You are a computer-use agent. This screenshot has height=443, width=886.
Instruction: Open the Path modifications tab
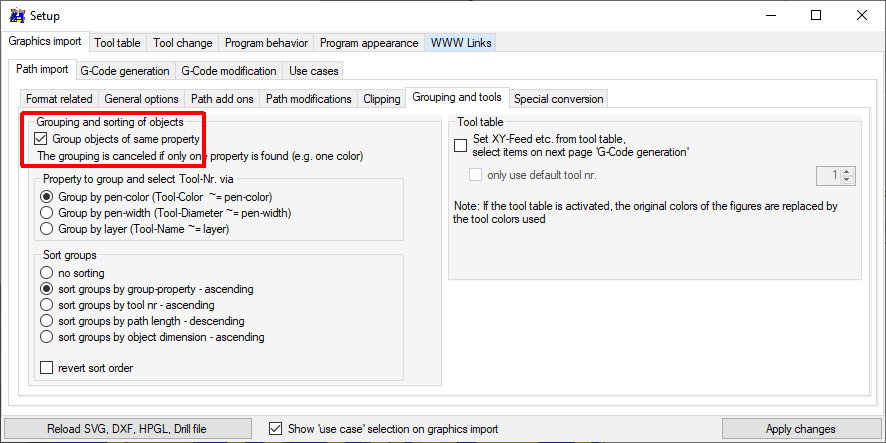coord(308,99)
